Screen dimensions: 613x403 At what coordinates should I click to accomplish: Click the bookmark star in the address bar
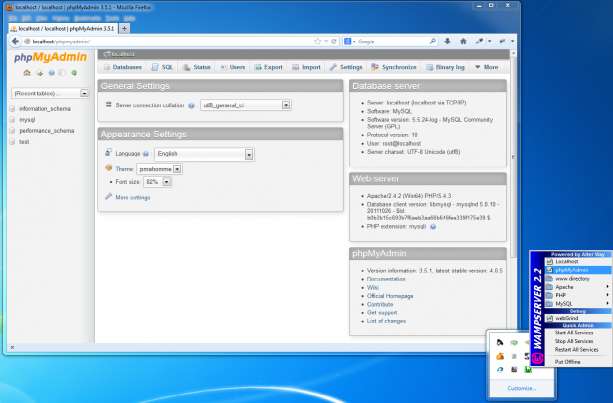pos(317,41)
